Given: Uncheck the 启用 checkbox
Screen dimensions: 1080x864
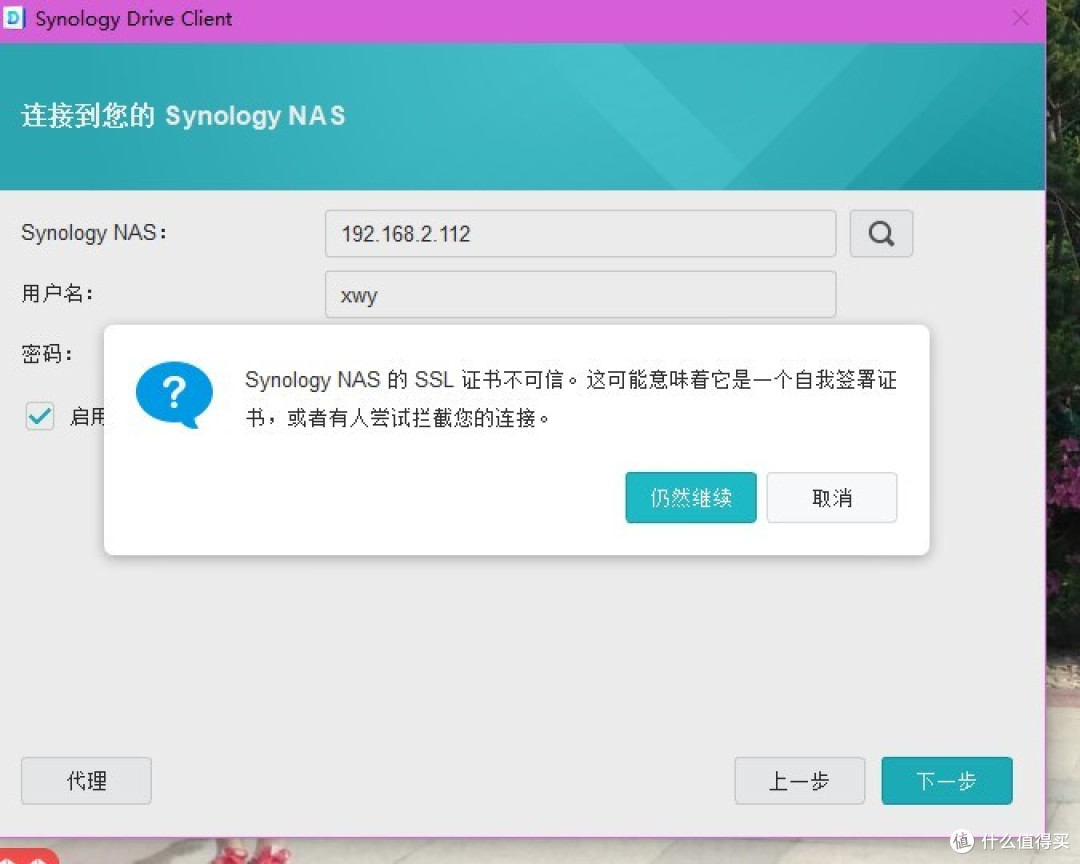Looking at the screenshot, I should (x=39, y=416).
